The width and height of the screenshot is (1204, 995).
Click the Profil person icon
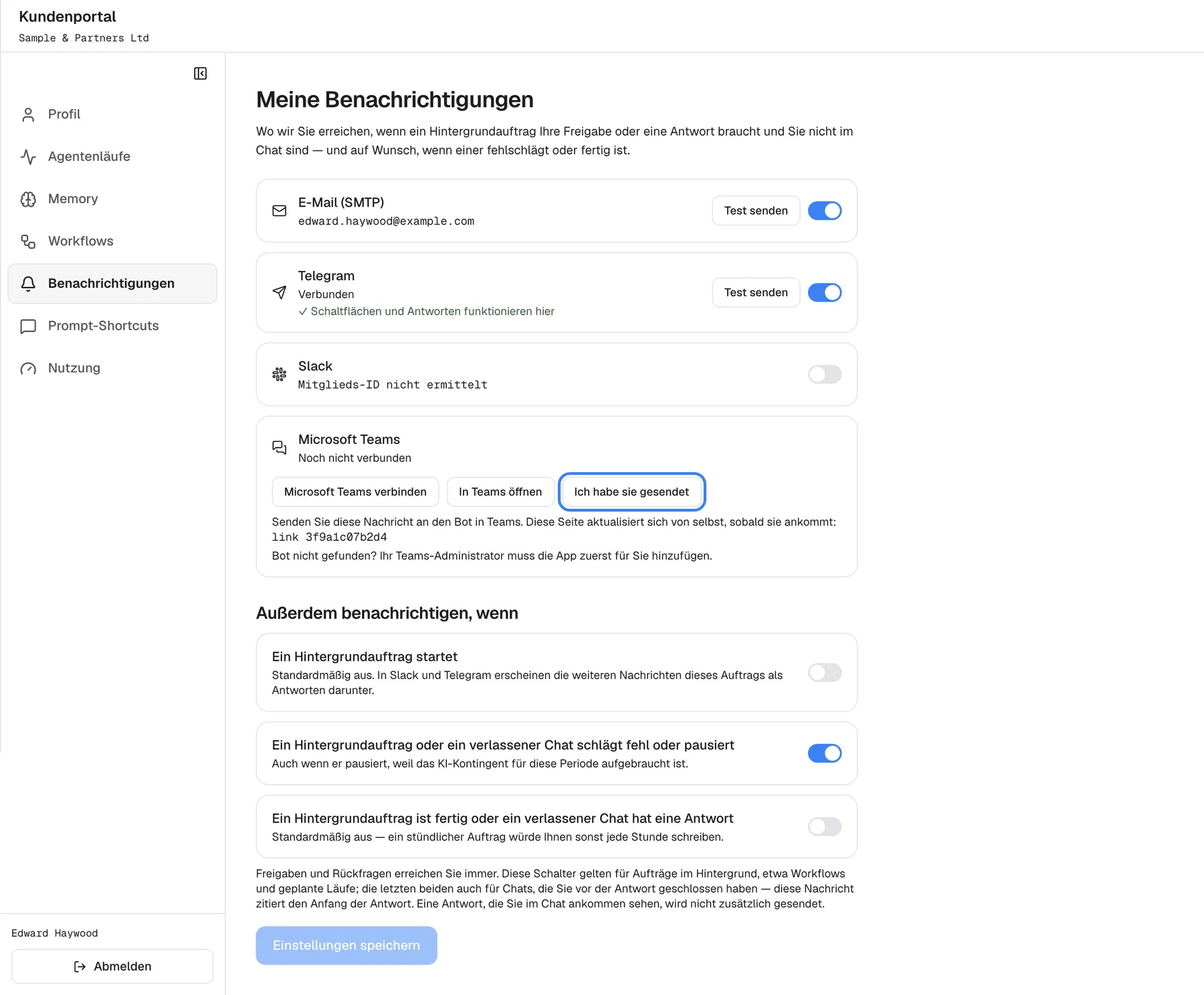coord(28,115)
